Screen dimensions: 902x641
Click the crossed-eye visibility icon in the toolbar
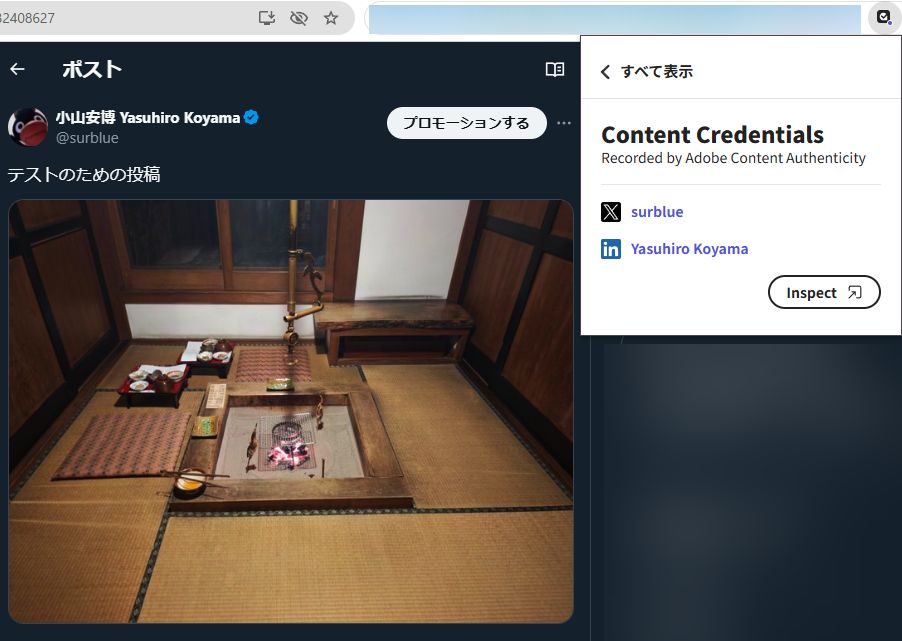click(x=299, y=17)
